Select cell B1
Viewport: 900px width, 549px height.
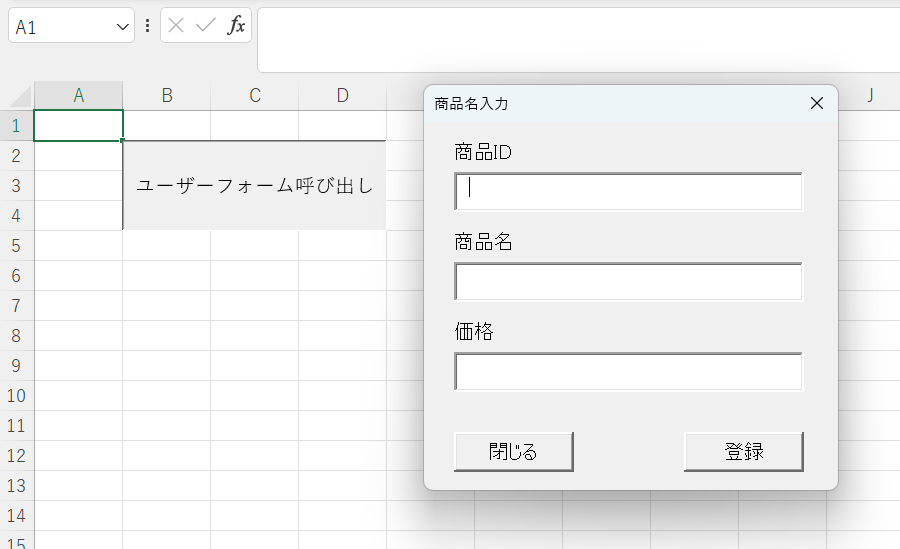click(166, 125)
